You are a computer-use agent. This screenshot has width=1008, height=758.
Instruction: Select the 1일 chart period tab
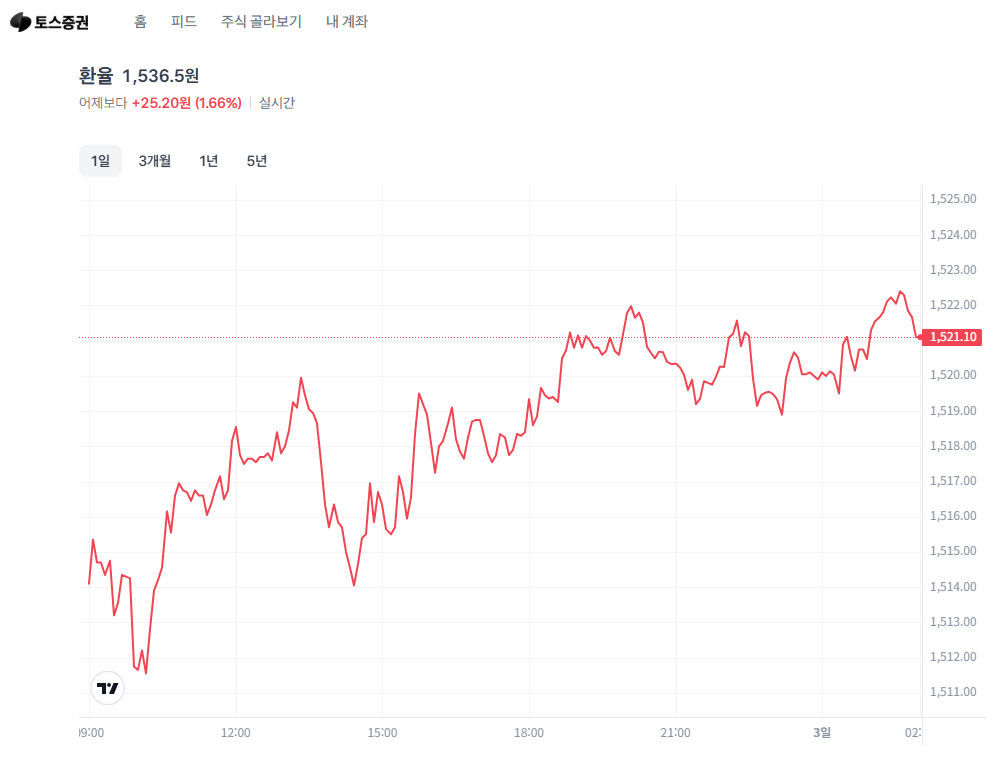(x=100, y=161)
